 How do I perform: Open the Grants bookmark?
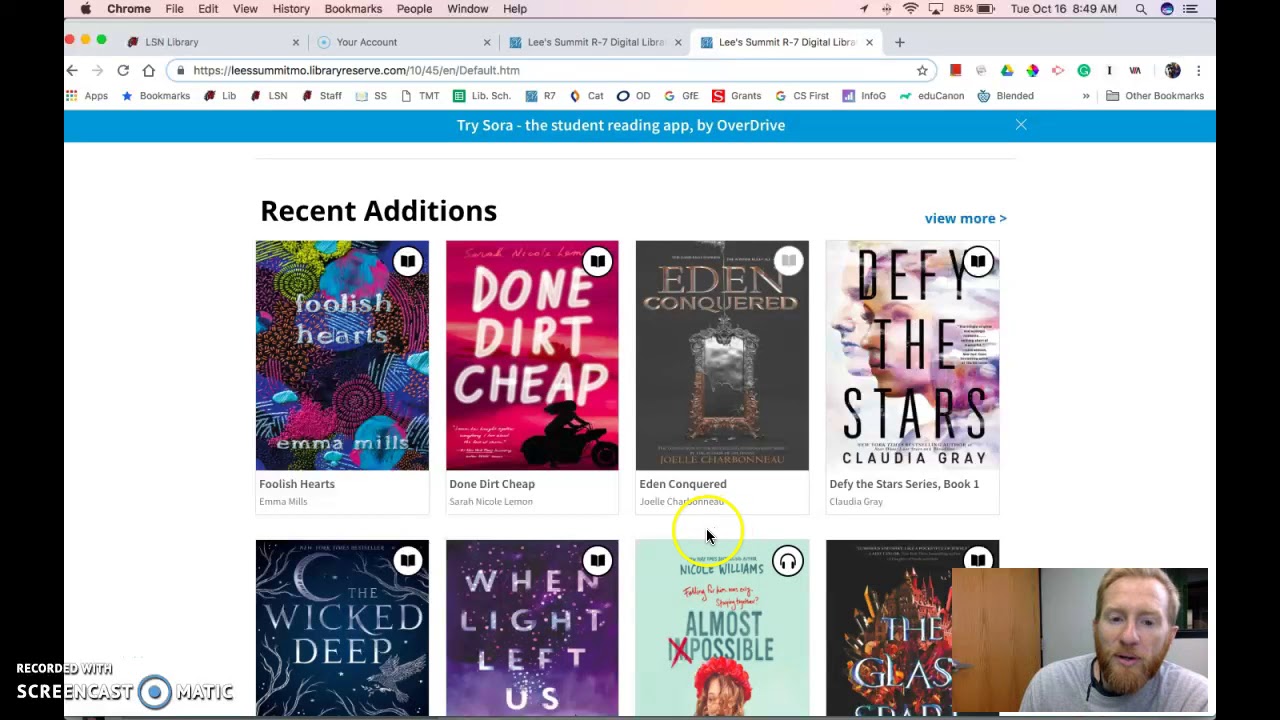736,96
